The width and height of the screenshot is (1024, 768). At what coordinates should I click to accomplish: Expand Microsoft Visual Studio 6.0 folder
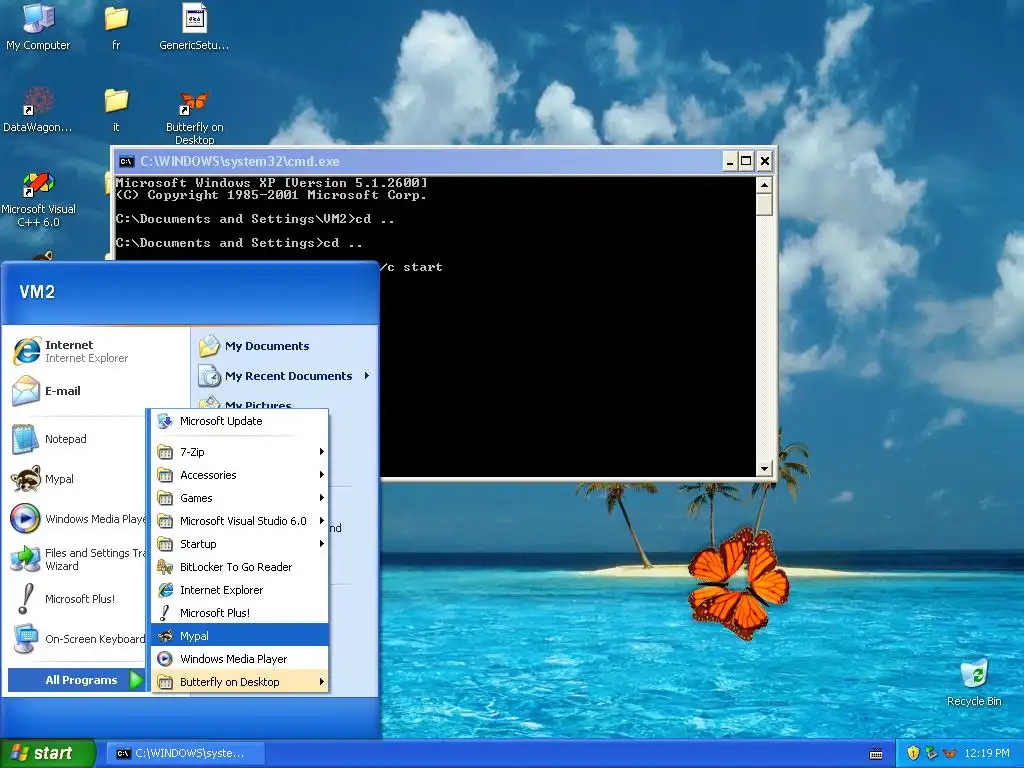pos(240,520)
